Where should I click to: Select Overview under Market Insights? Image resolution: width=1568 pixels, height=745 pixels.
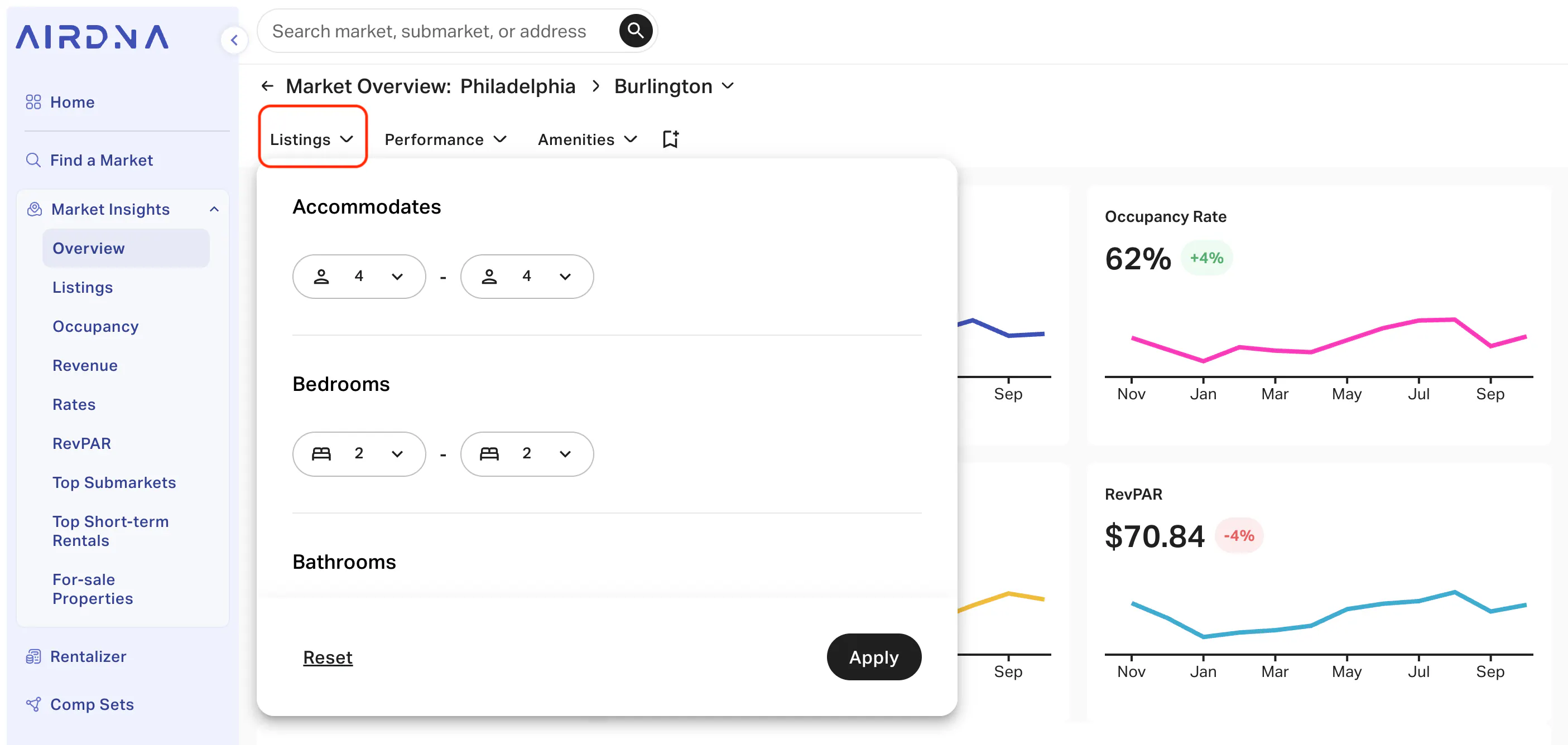(x=126, y=248)
